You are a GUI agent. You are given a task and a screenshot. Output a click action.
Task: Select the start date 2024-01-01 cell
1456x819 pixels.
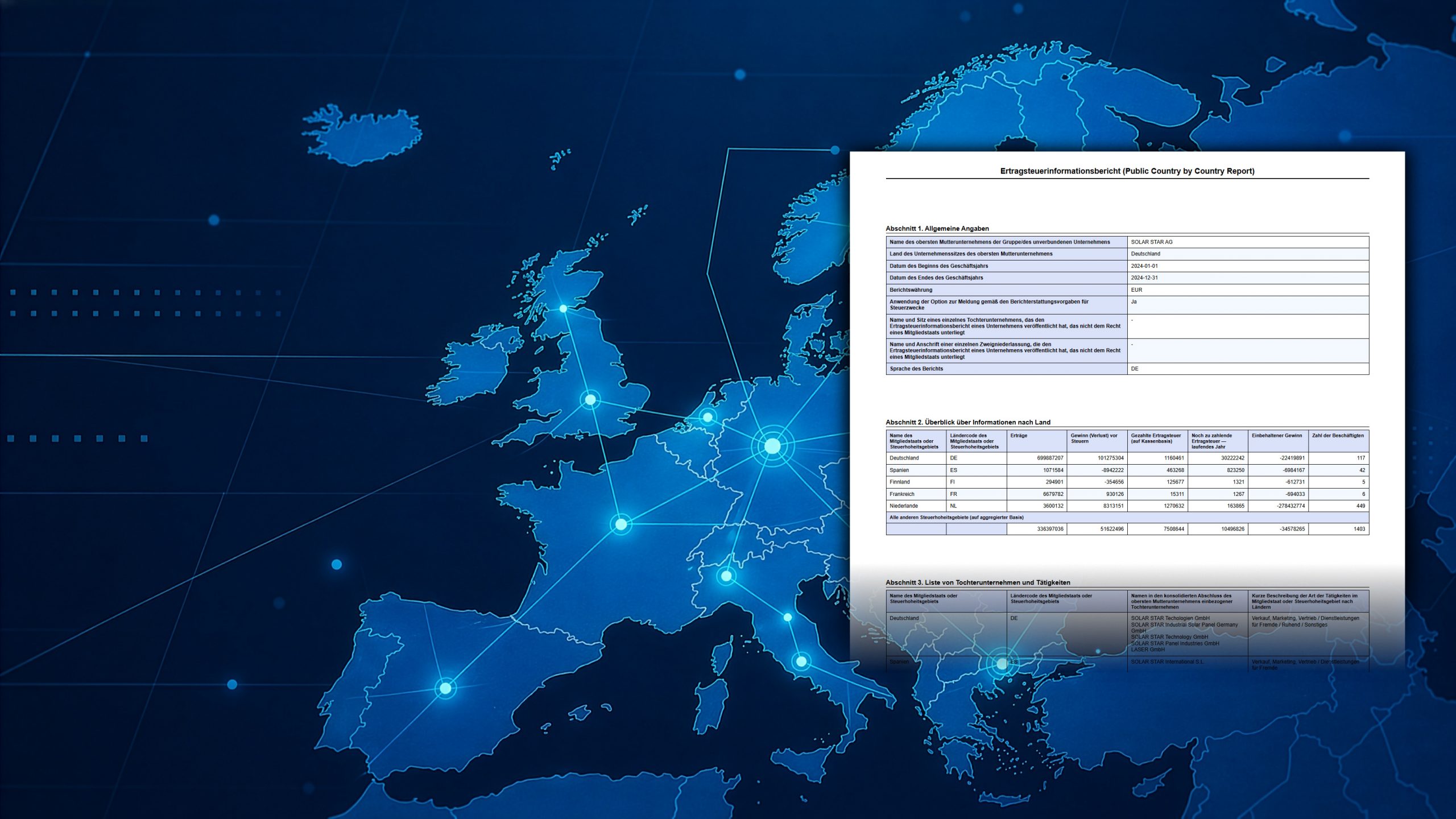[x=1144, y=266]
